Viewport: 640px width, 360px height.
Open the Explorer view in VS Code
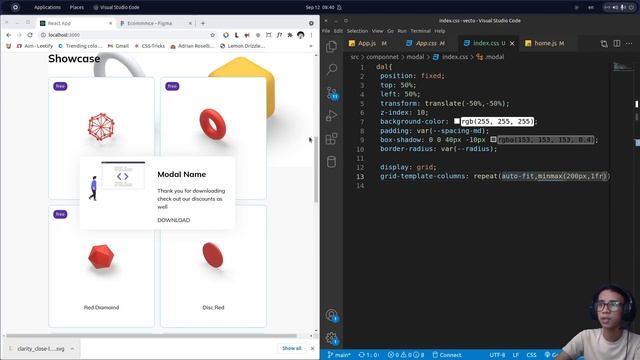point(331,47)
